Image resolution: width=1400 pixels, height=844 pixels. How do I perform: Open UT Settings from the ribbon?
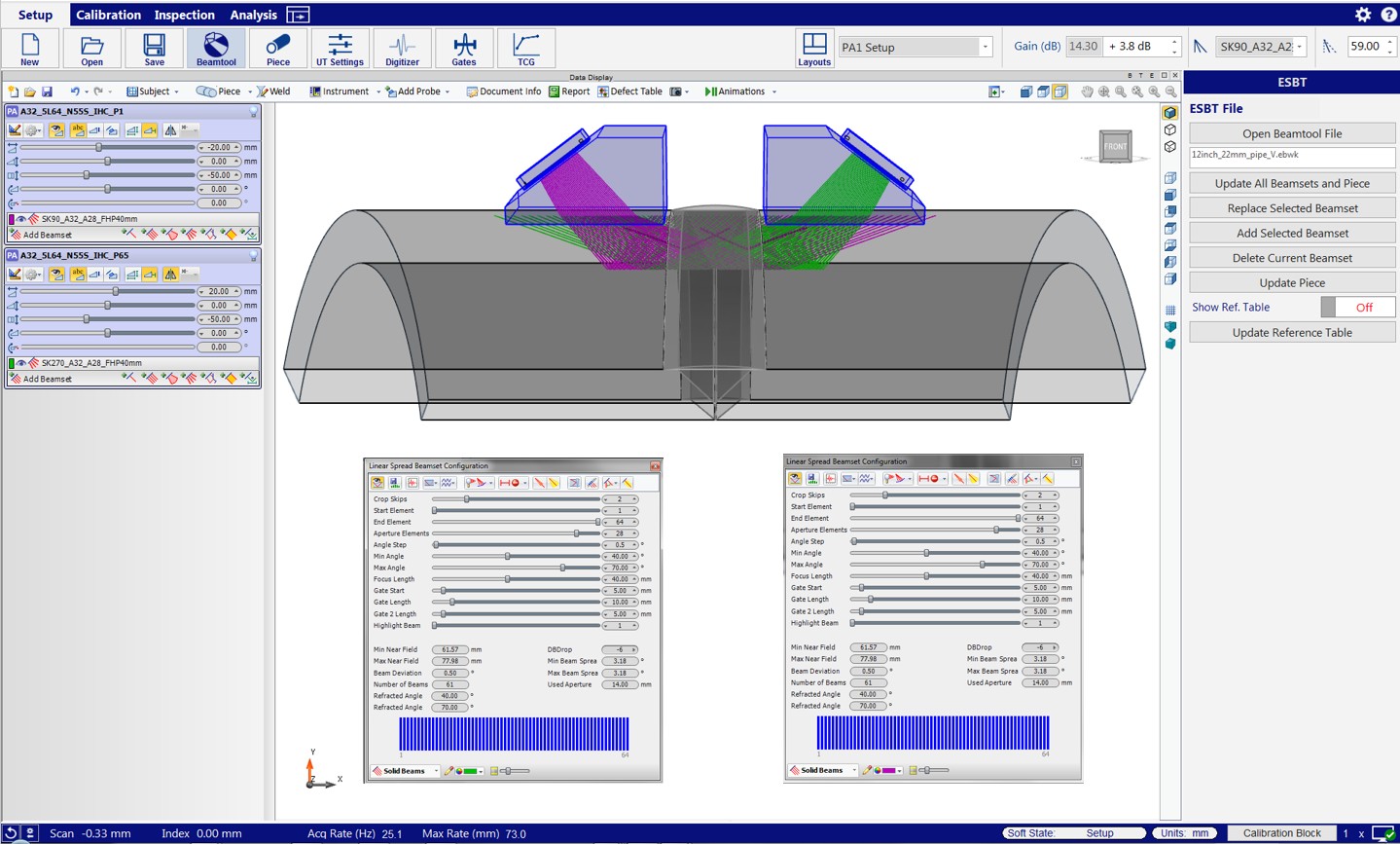(x=340, y=49)
